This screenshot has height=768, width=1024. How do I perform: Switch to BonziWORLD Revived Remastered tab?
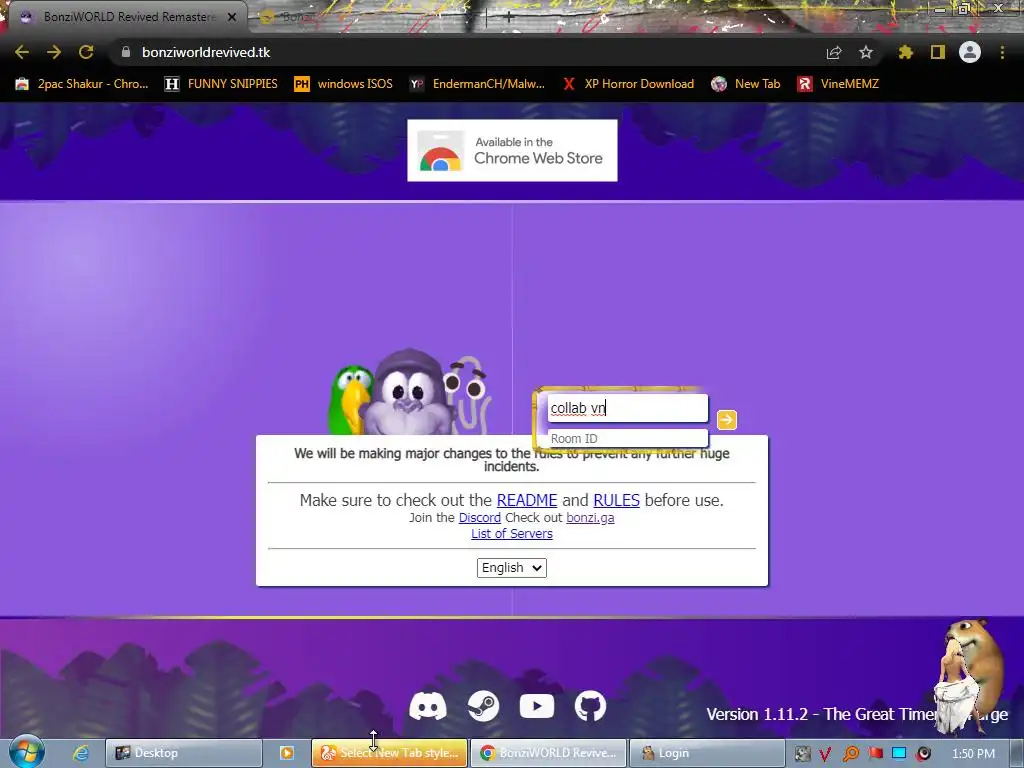click(129, 17)
